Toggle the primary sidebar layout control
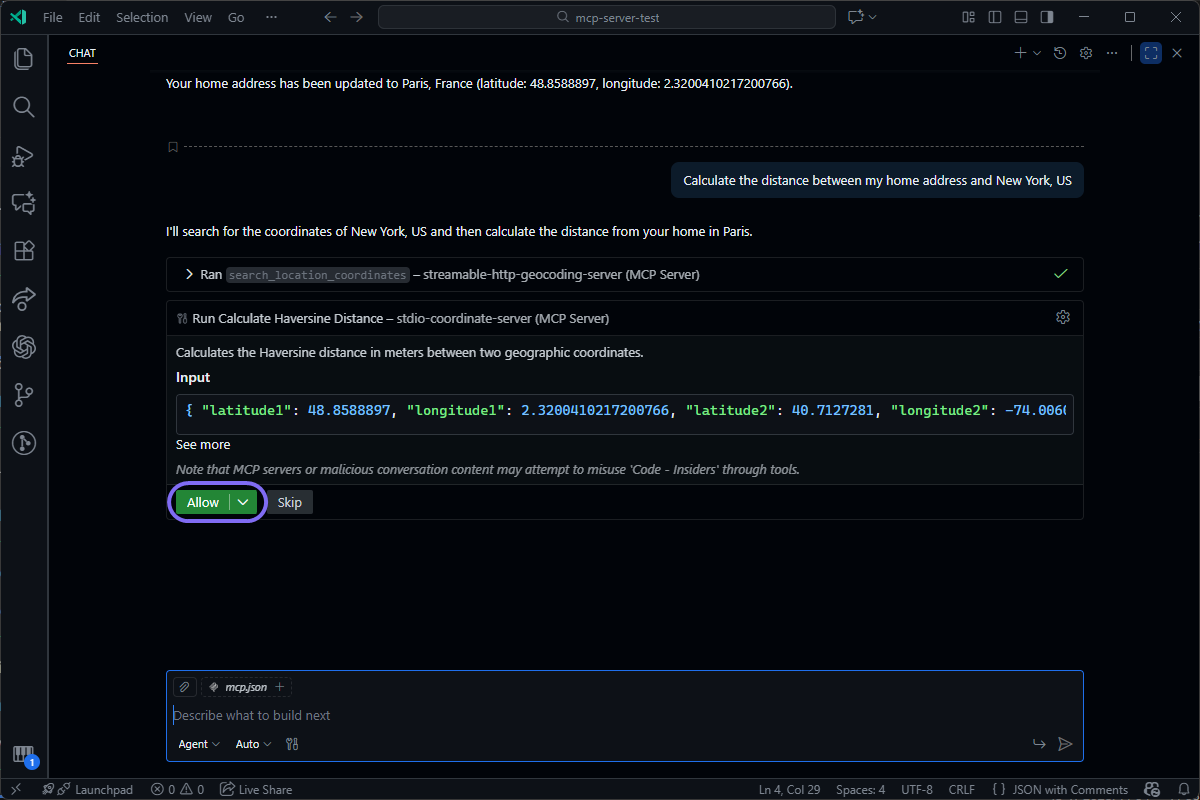 pos(993,17)
